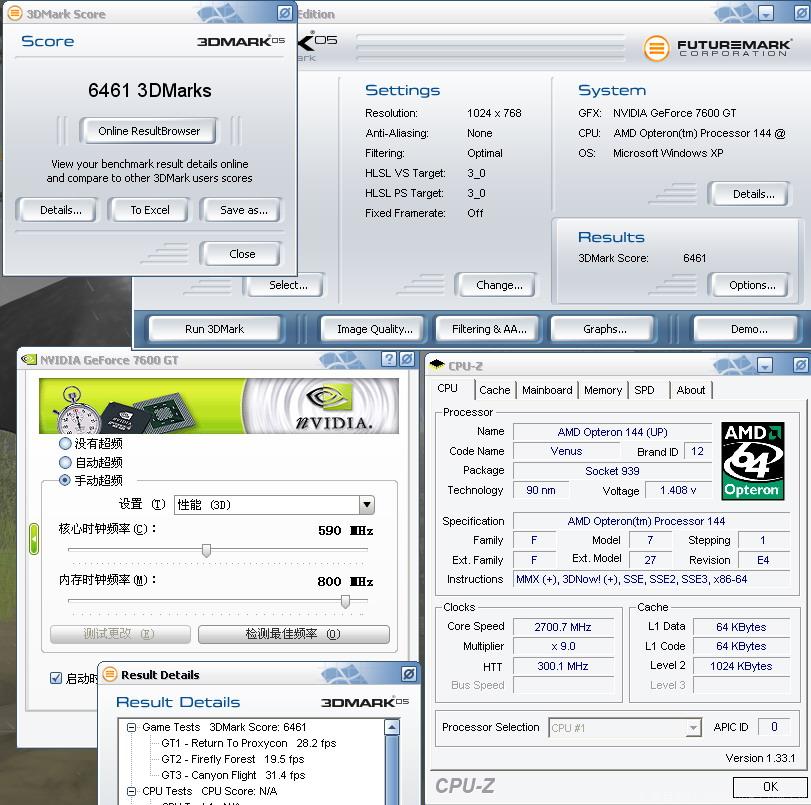Open the settings dropdown showing (3D)
This screenshot has height=805, width=811.
click(367, 504)
